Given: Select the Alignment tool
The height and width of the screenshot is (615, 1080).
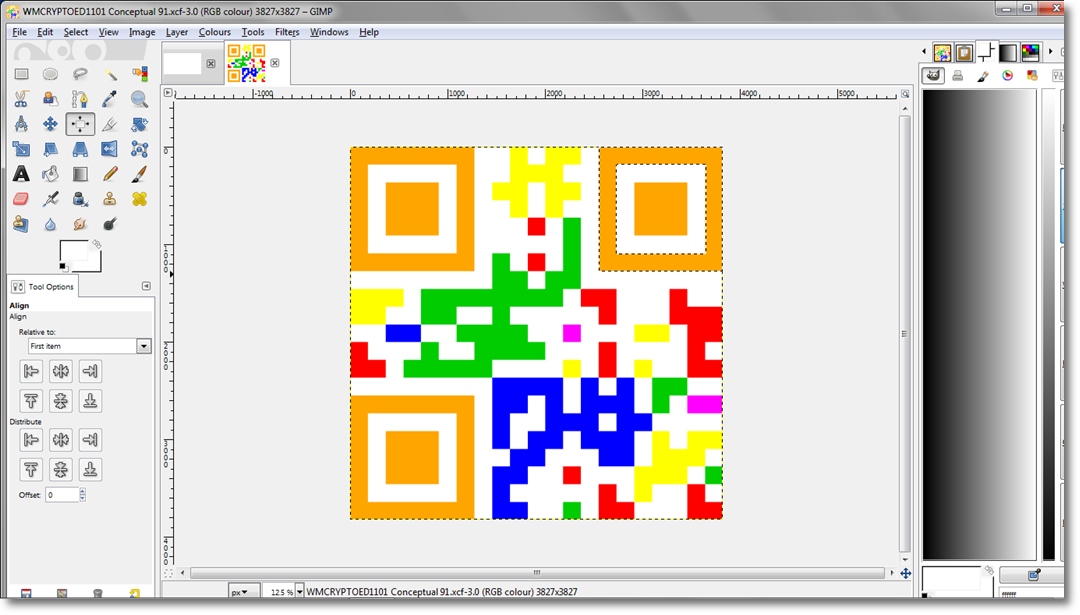Looking at the screenshot, I should [80, 124].
